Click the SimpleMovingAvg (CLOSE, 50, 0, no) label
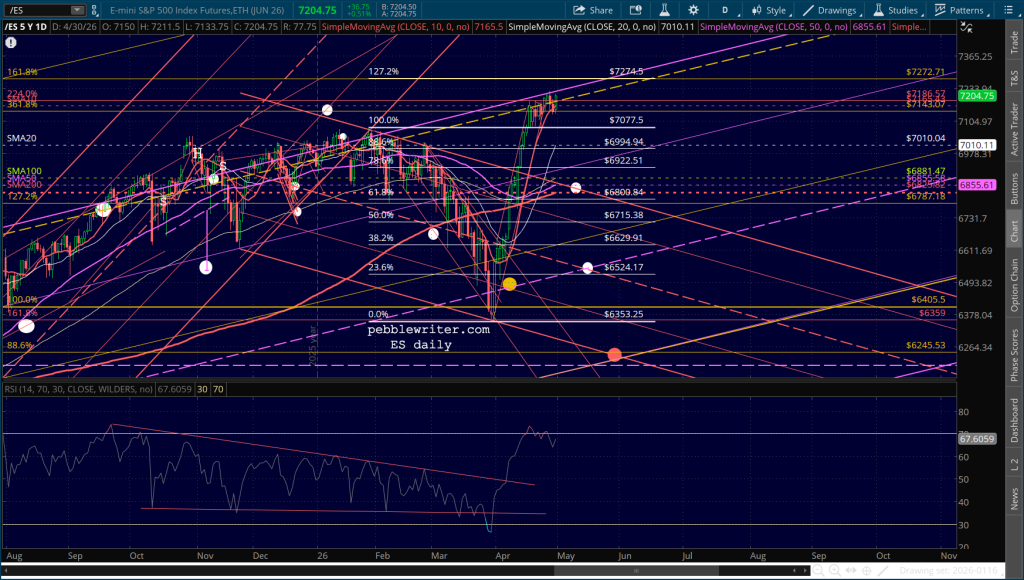Image resolution: width=1024 pixels, height=580 pixels. (x=773, y=27)
